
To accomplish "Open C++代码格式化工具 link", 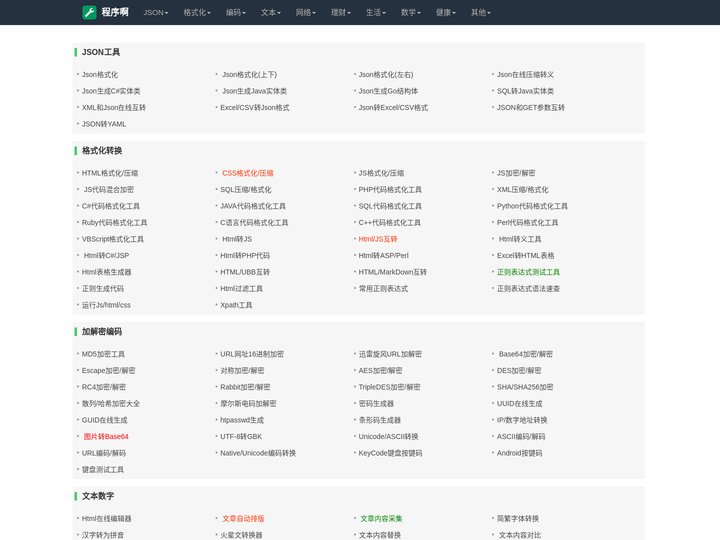I will pos(389,223).
